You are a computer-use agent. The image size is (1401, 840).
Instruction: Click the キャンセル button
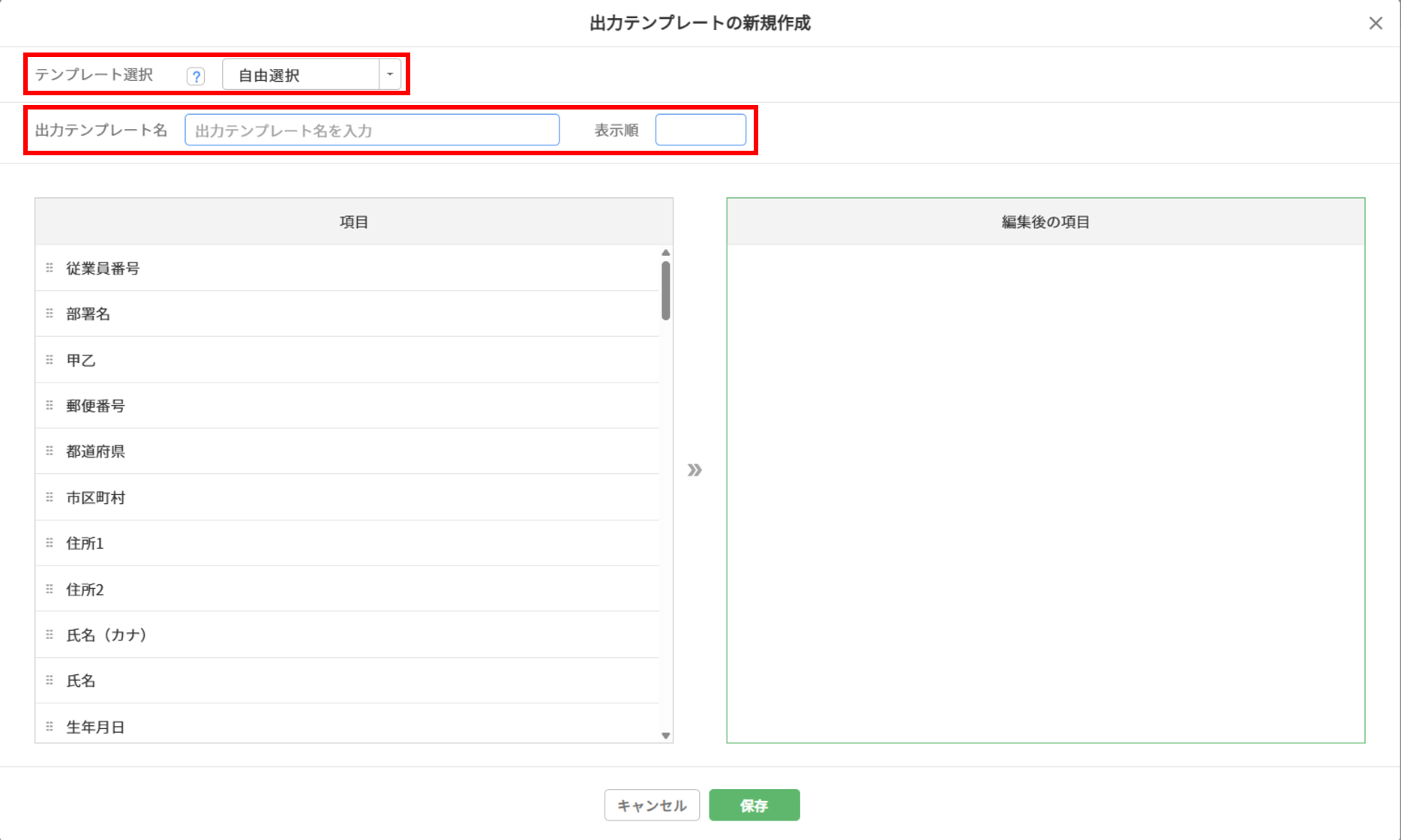pos(652,805)
